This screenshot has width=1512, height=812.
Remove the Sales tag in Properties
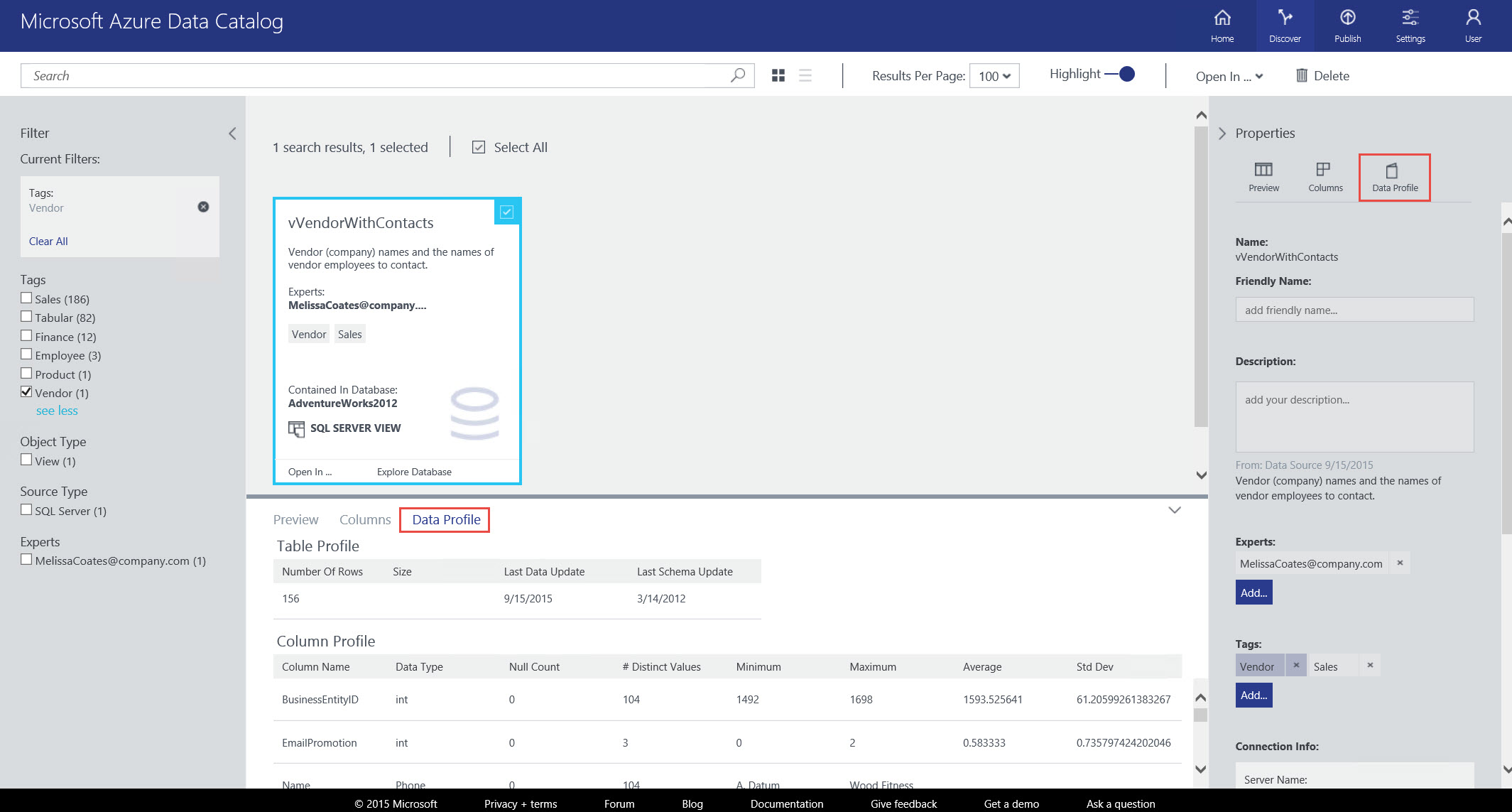(1370, 665)
